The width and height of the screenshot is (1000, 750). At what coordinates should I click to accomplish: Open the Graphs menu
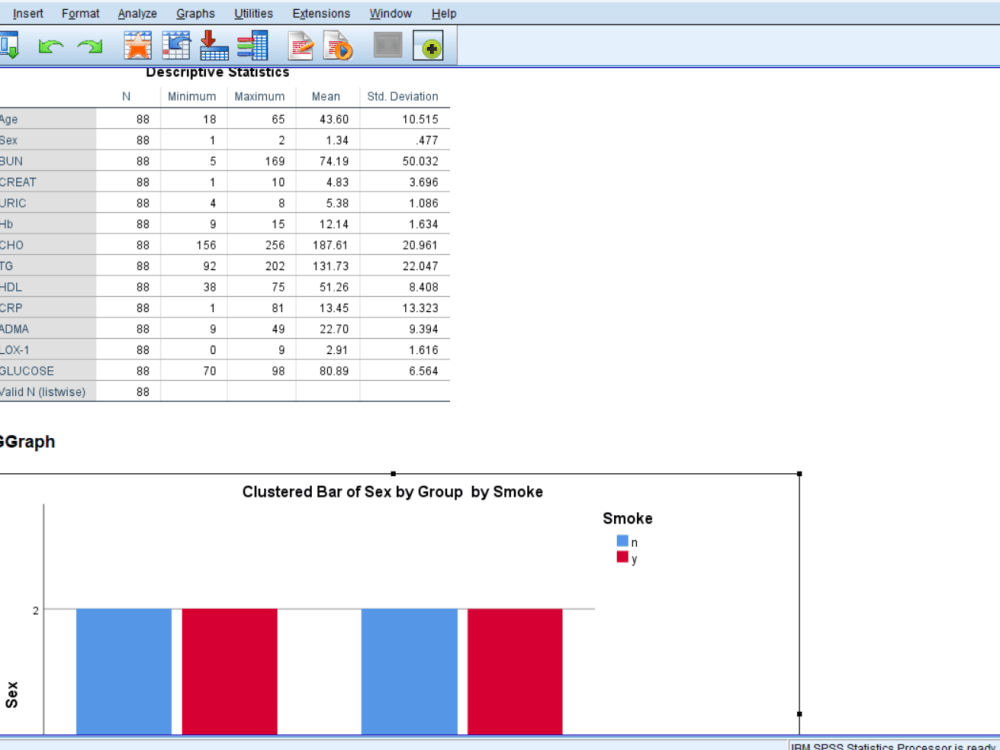pos(195,13)
